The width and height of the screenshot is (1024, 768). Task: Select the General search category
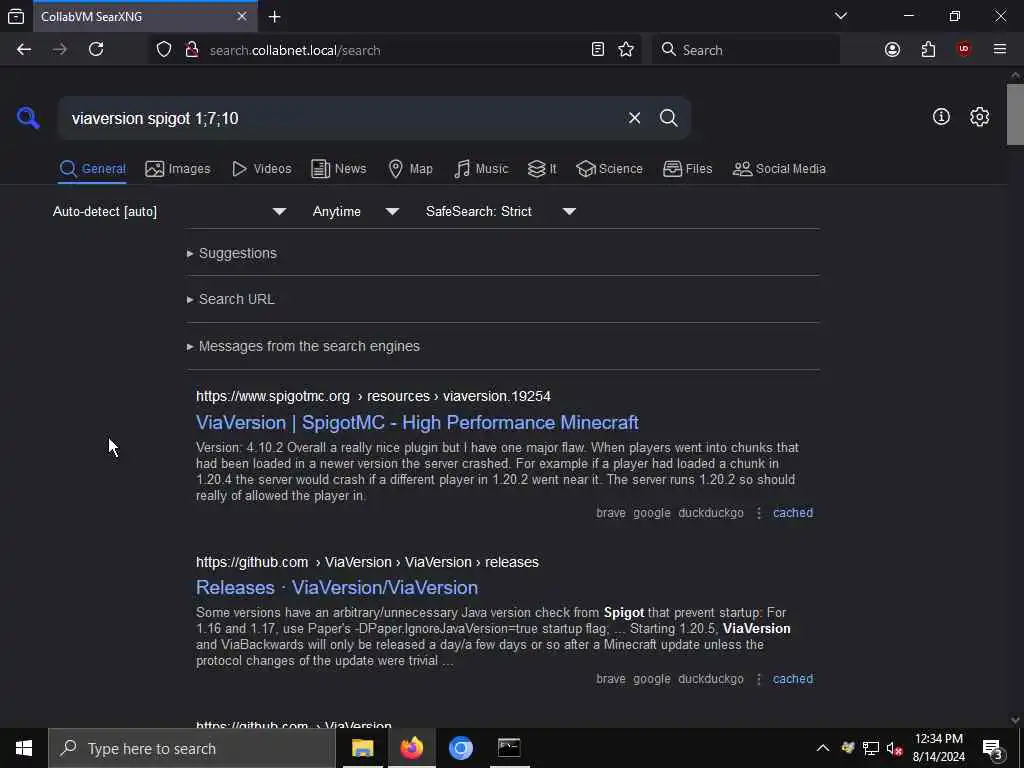coord(92,169)
